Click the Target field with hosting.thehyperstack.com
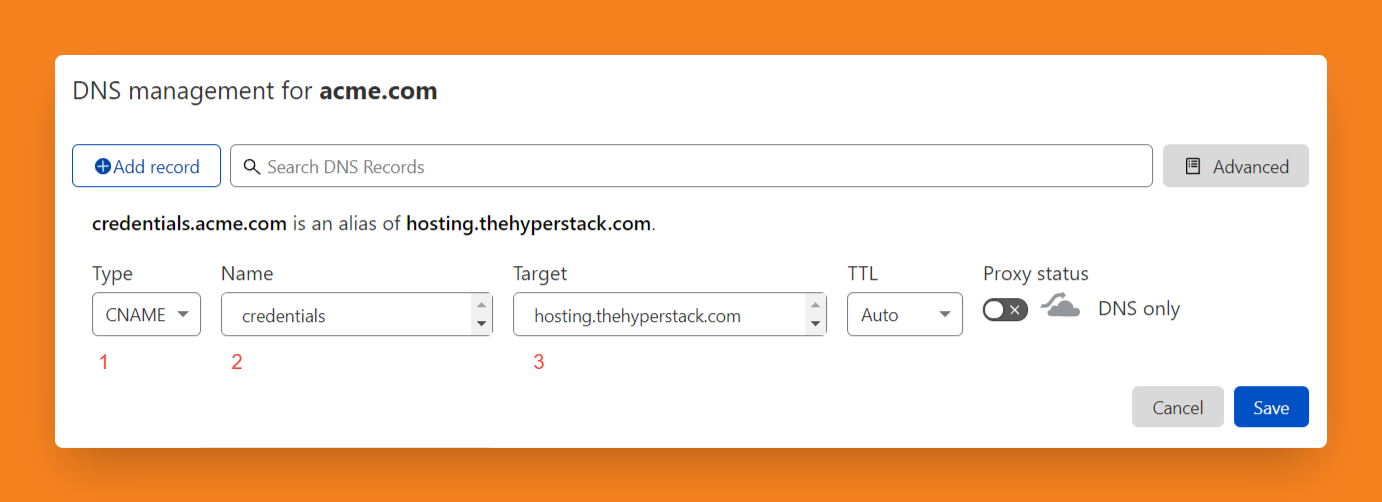This screenshot has height=502, width=1382. 660,315
